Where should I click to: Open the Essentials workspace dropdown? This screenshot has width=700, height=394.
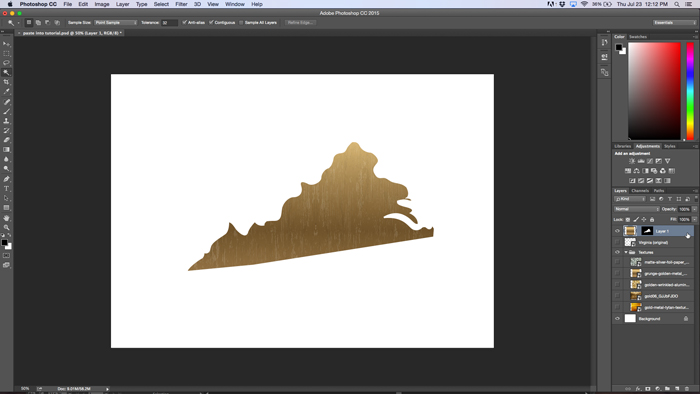[x=675, y=22]
